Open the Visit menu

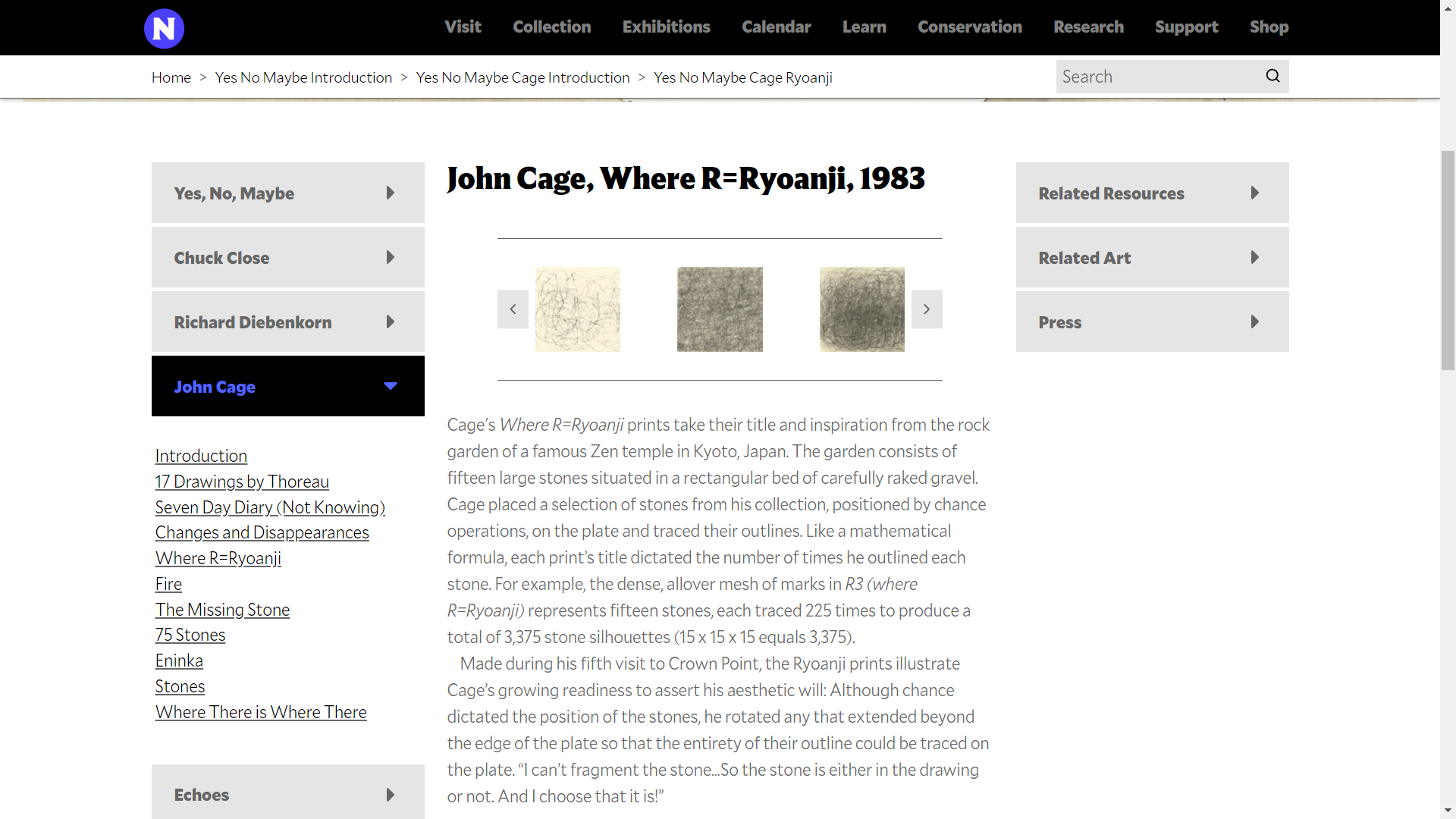[x=463, y=27]
